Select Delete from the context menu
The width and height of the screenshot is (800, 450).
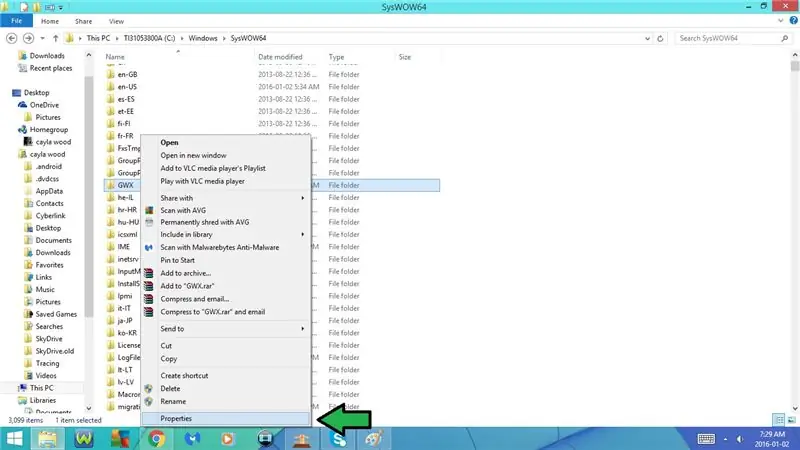tap(226, 389)
